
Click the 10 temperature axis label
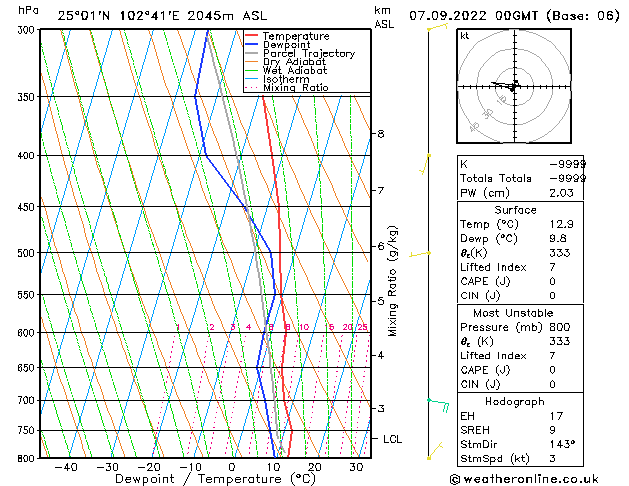pyautogui.click(x=273, y=467)
